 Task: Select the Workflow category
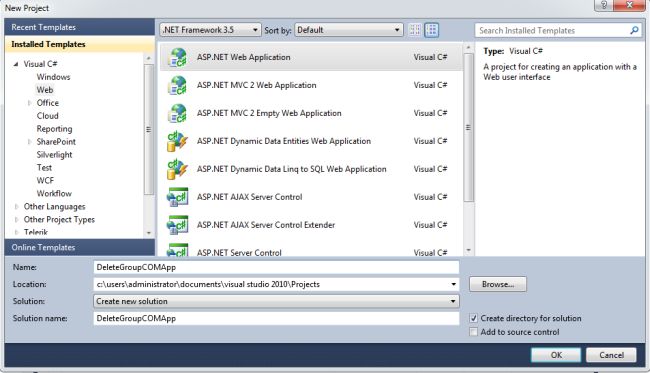point(54,194)
